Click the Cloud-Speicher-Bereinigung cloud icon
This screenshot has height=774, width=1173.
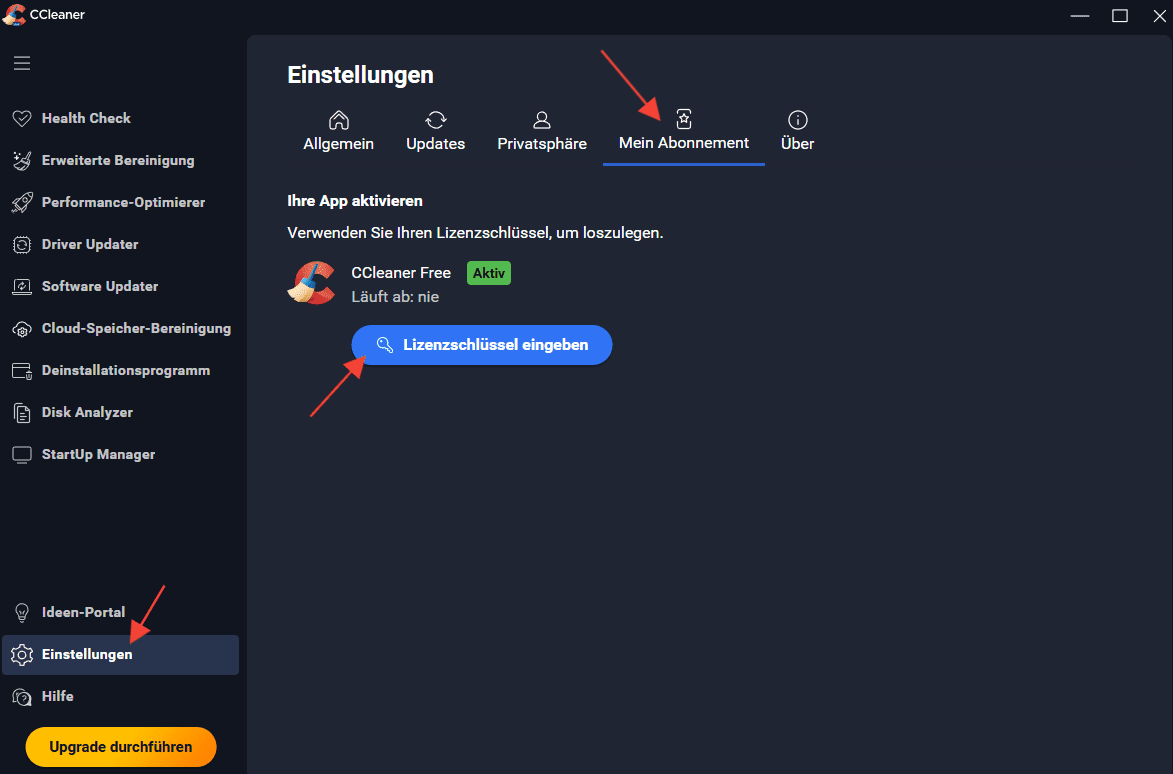[22, 329]
